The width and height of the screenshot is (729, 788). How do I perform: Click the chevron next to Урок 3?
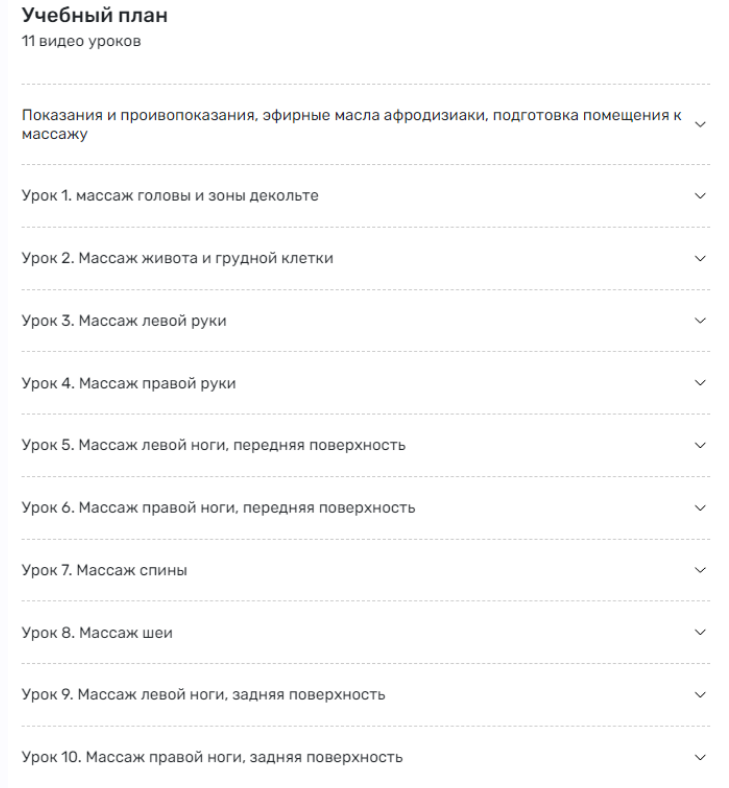700,321
